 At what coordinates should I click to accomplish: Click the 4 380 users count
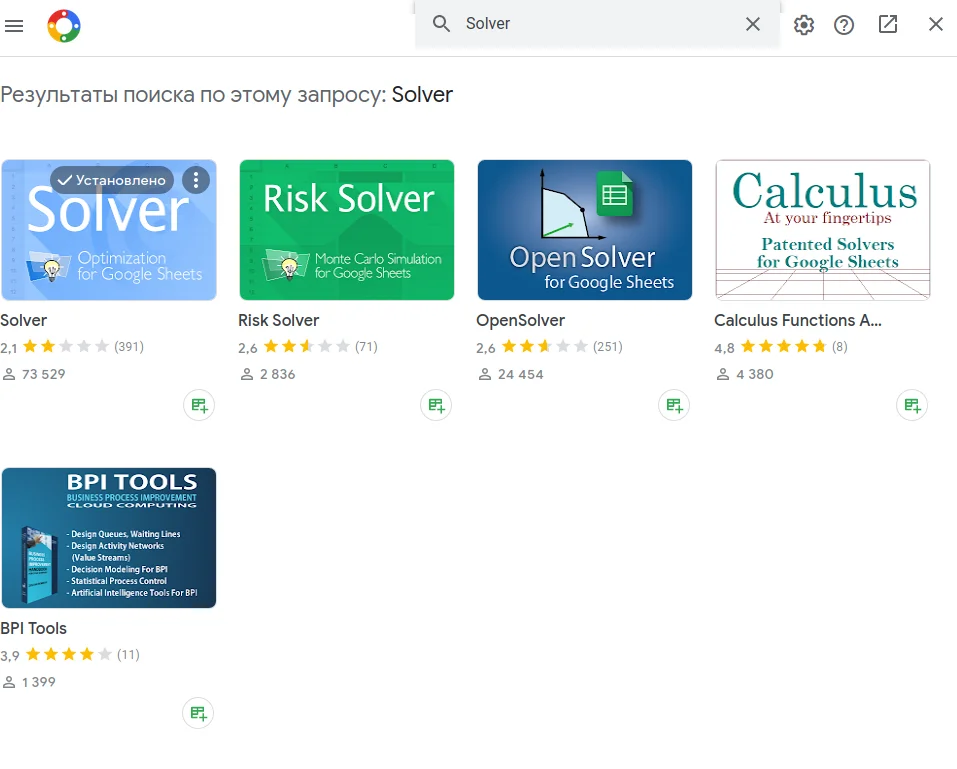754,374
